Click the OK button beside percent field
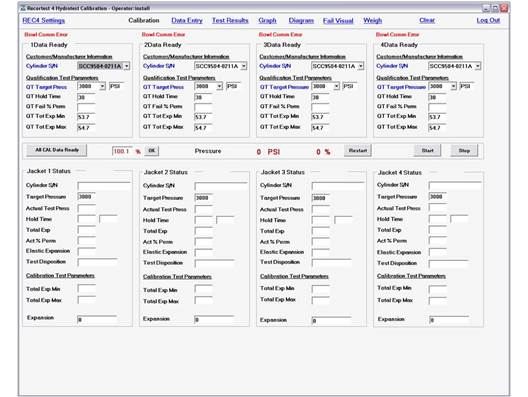The image size is (528, 397). [152, 151]
